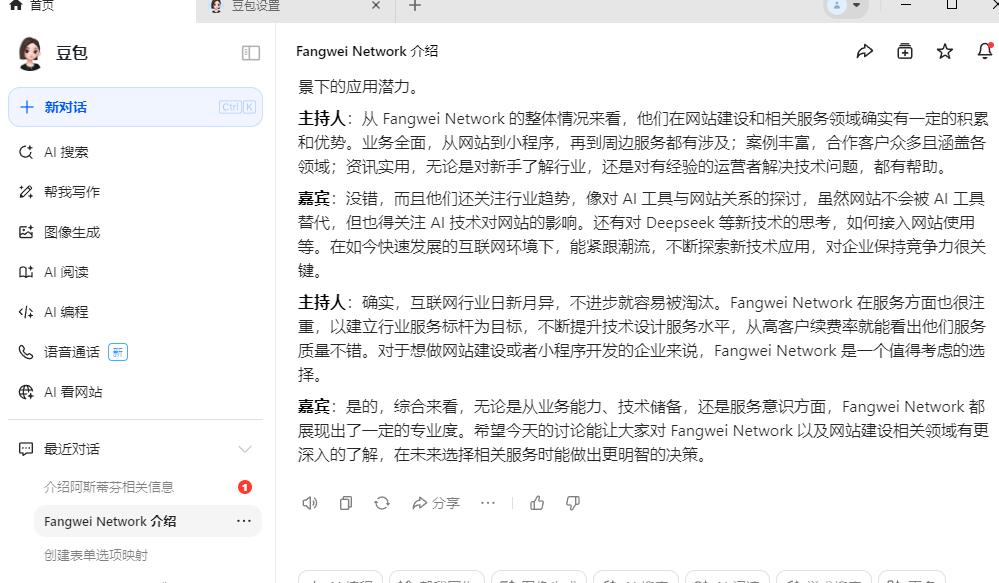Dislike the response with thumbs down
This screenshot has height=583, width=999.
[x=573, y=503]
